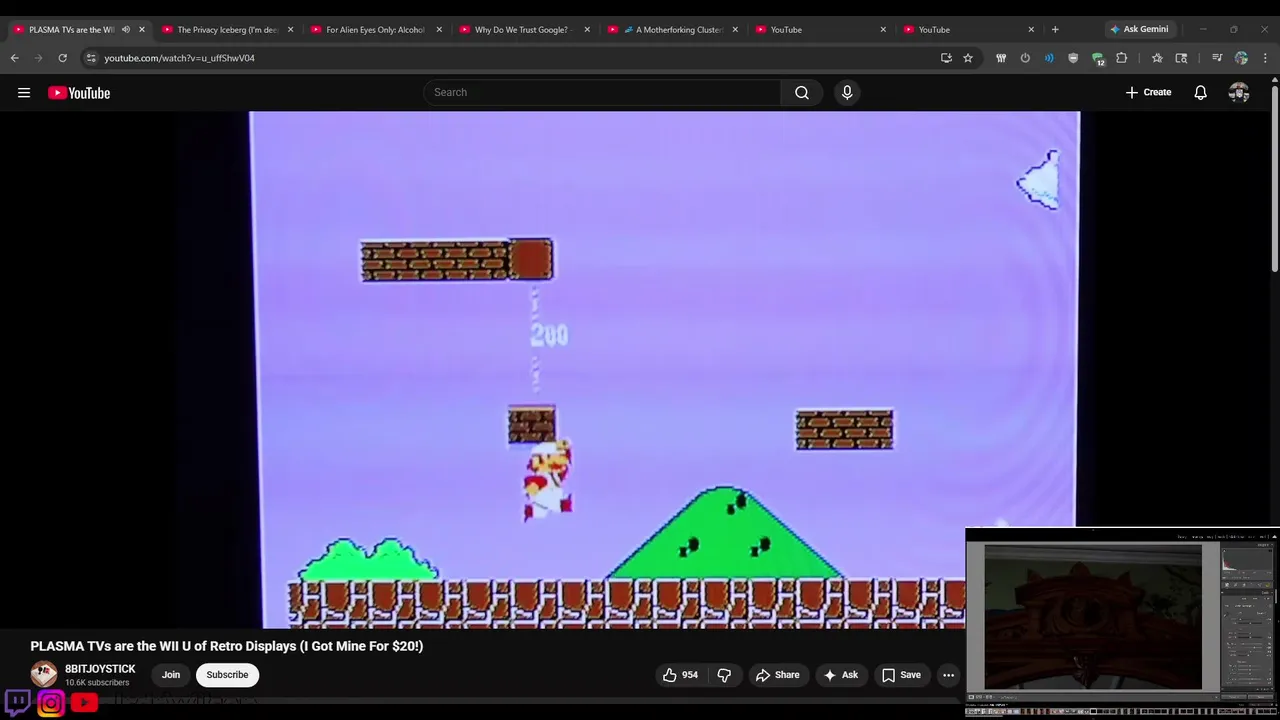Close The Privacy Iceberg tab

tap(290, 29)
